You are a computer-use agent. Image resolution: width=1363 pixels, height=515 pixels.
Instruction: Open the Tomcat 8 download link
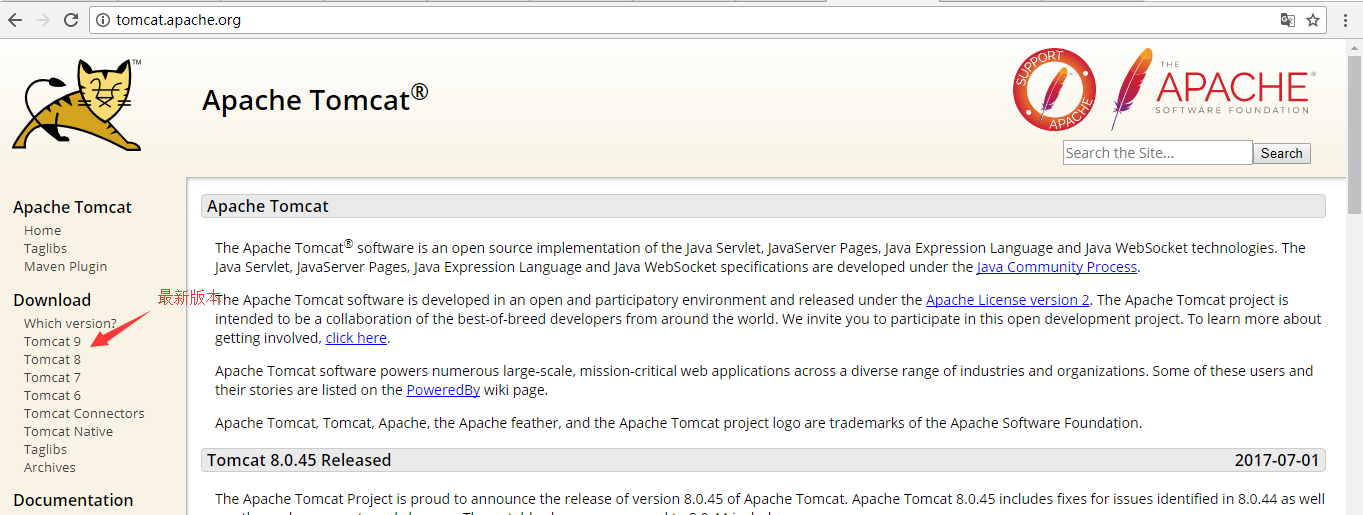pyautogui.click(x=52, y=359)
